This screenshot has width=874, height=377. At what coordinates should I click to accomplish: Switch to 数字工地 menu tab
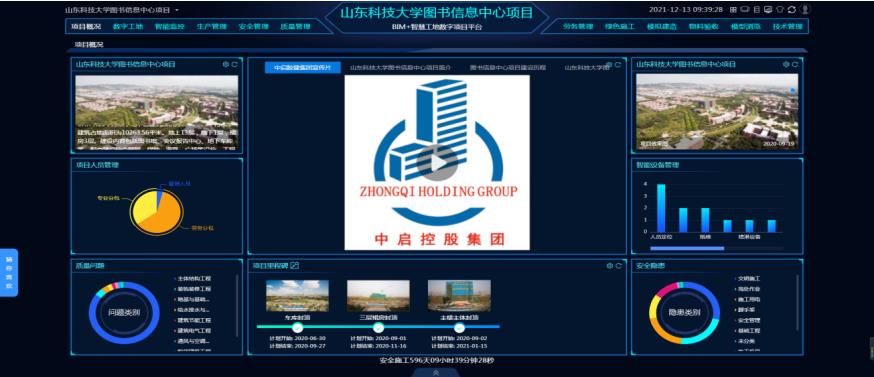pos(128,26)
